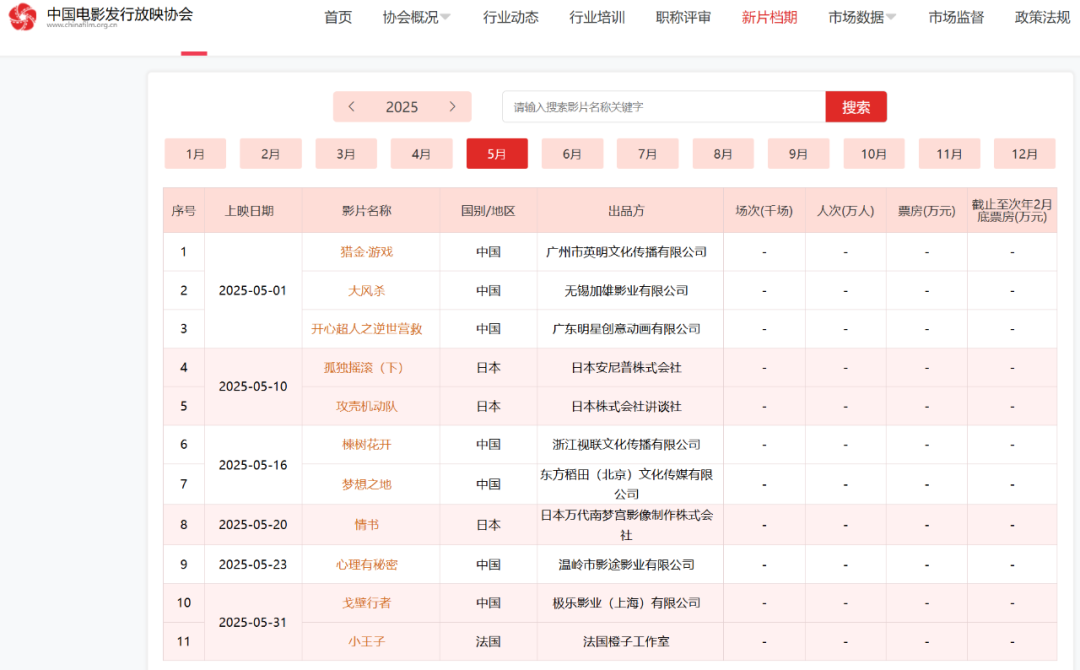The width and height of the screenshot is (1080, 670).
Task: Expand the 市场数据 dropdown arrow
Action: pos(891,17)
